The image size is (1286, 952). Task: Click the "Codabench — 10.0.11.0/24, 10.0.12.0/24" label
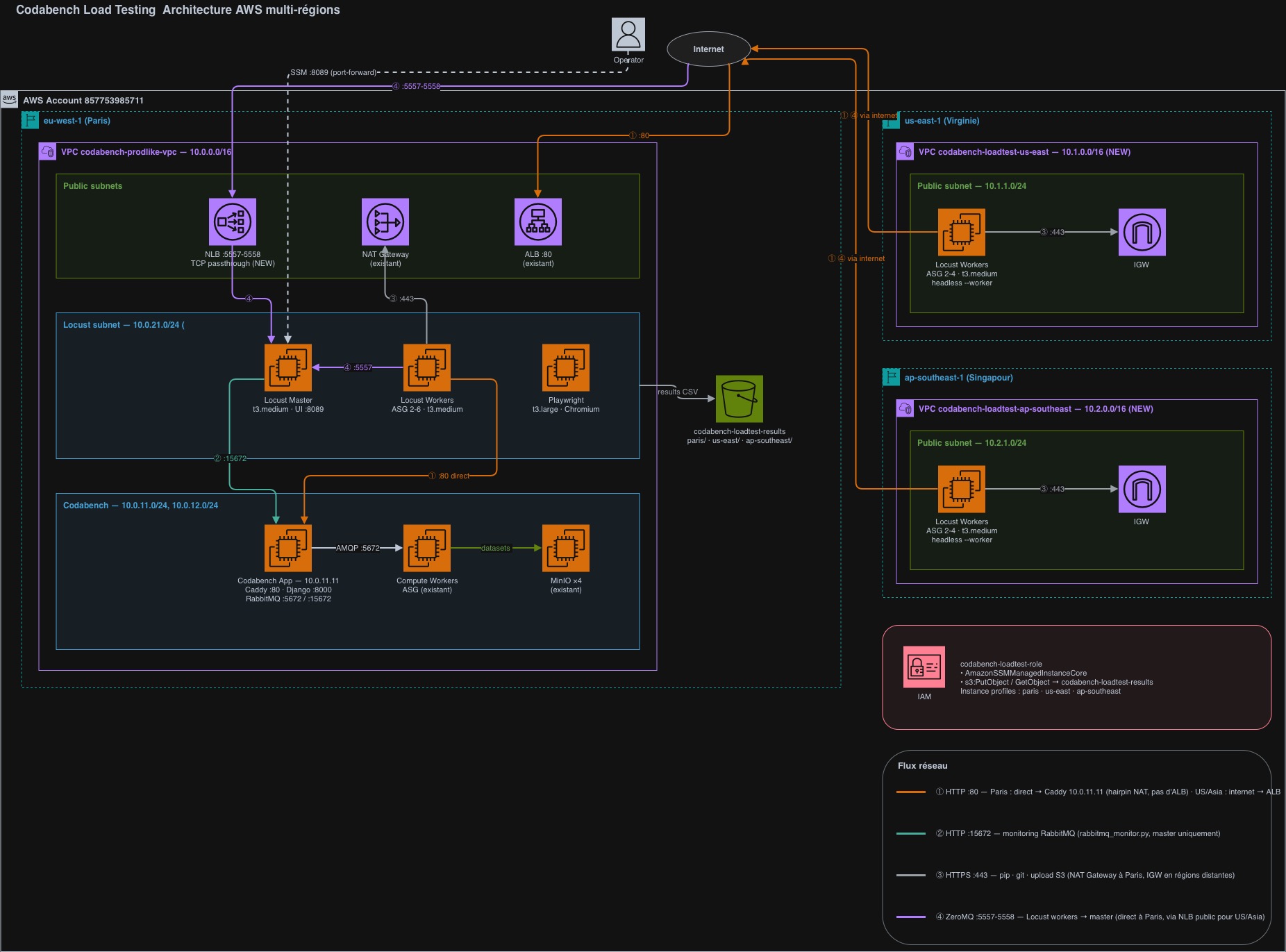pyautogui.click(x=141, y=506)
